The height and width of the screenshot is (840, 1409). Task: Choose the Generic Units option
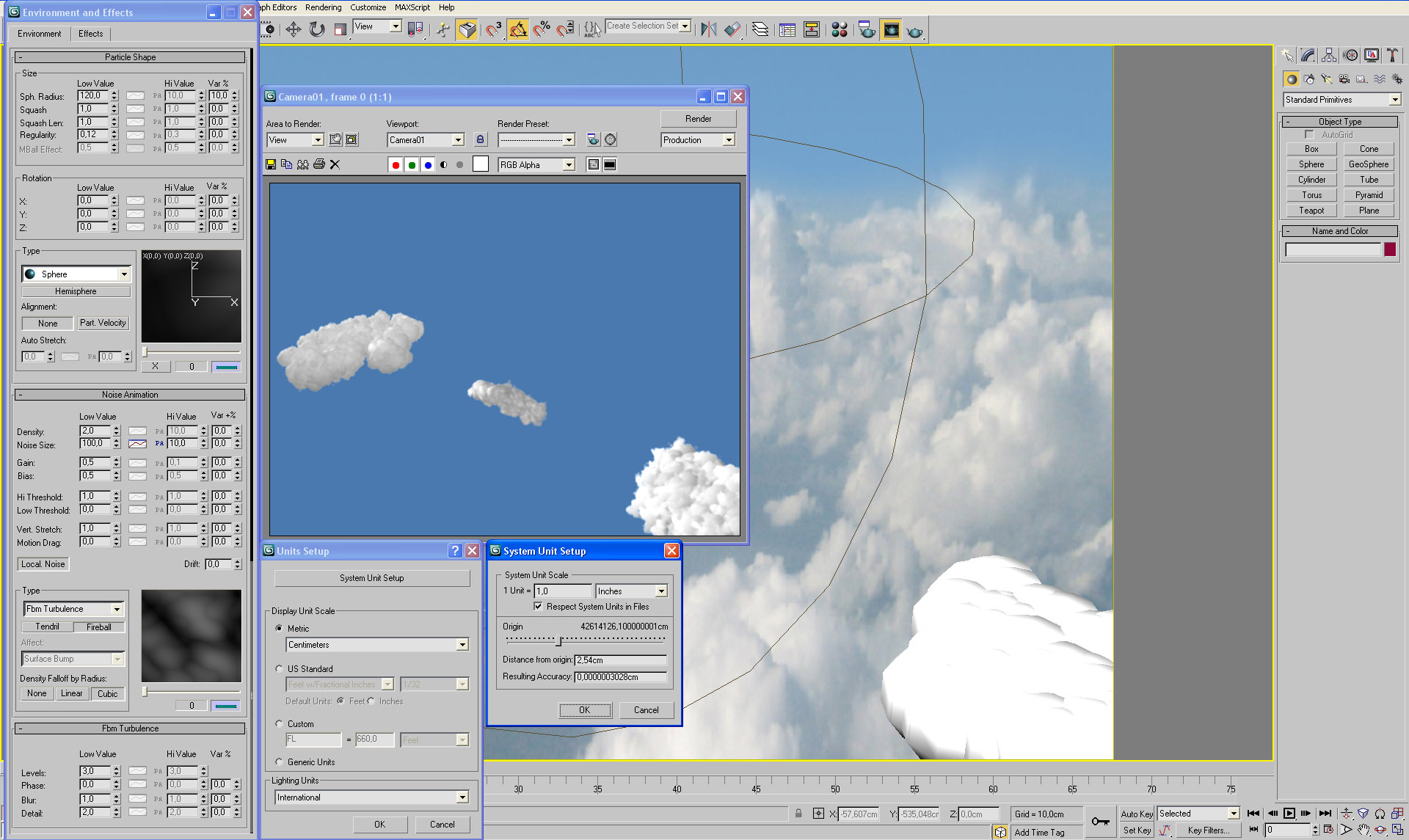click(279, 762)
